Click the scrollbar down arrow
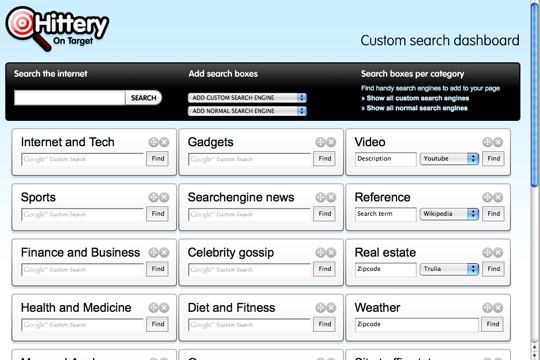540x360 pixels. (x=534, y=356)
